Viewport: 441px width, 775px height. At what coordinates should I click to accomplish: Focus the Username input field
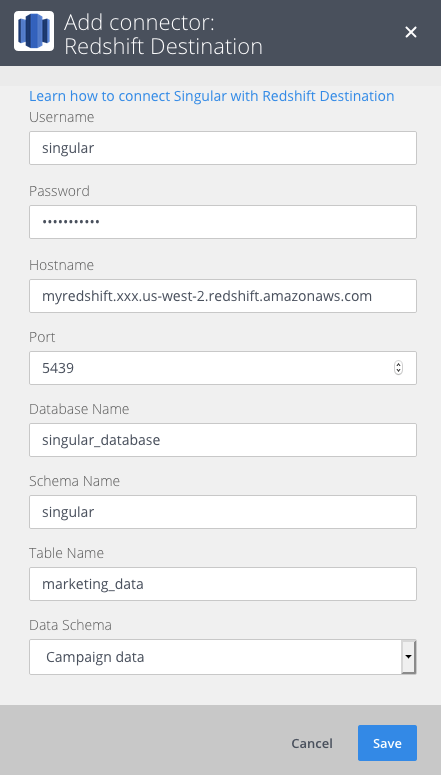click(223, 148)
